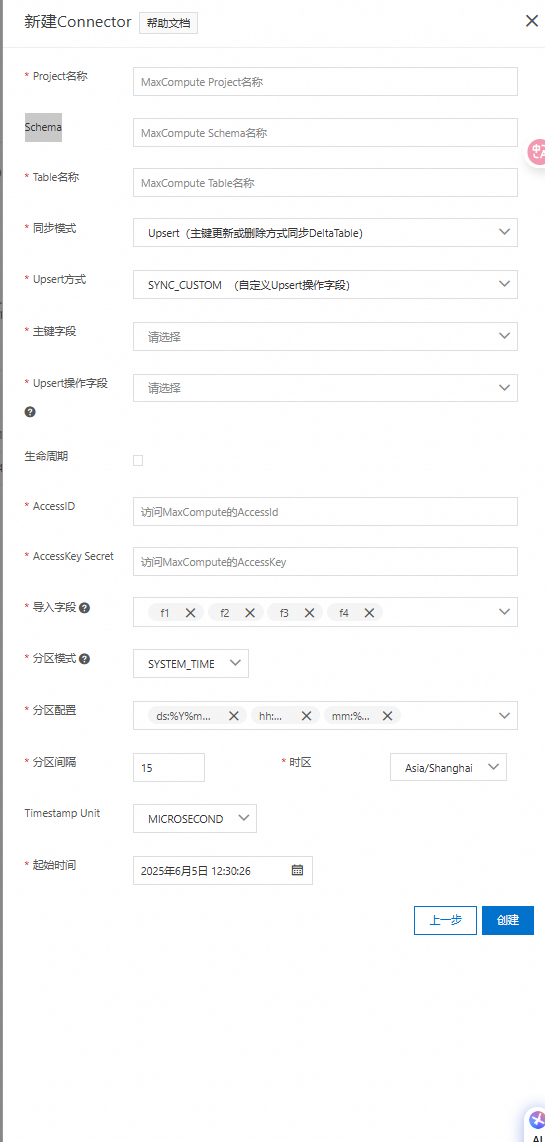
Task: Expand the 同步模式 Upsert dropdown
Action: pos(325,232)
